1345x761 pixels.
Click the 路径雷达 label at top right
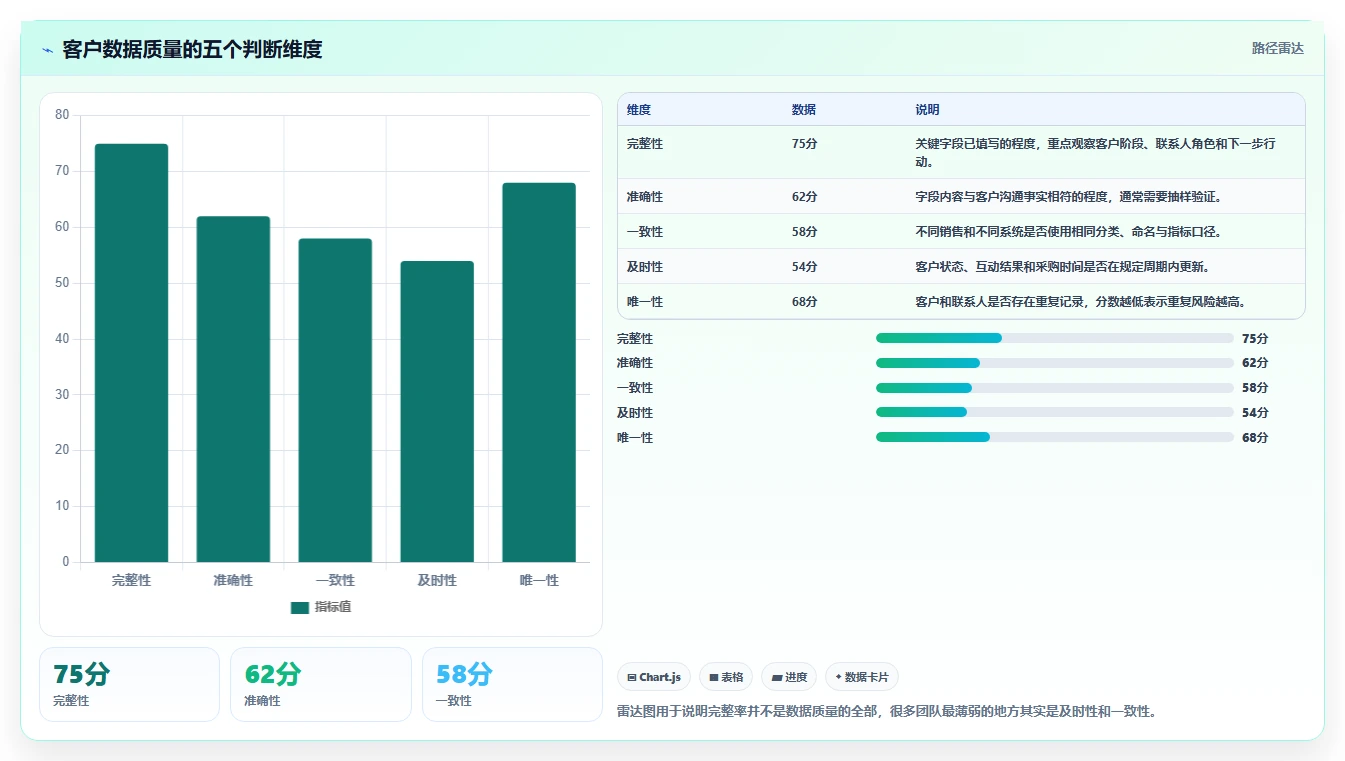(1278, 48)
